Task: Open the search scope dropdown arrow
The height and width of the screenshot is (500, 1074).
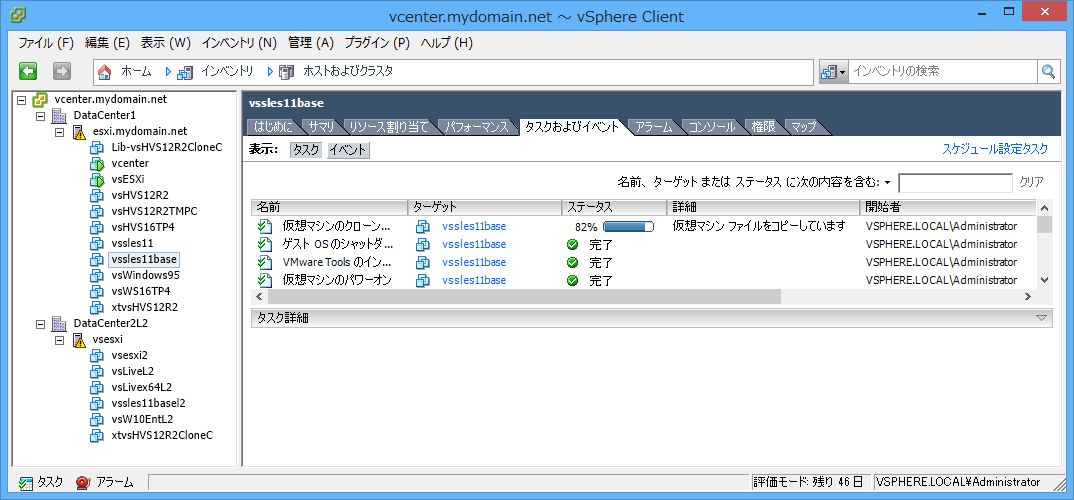Action: click(x=842, y=71)
